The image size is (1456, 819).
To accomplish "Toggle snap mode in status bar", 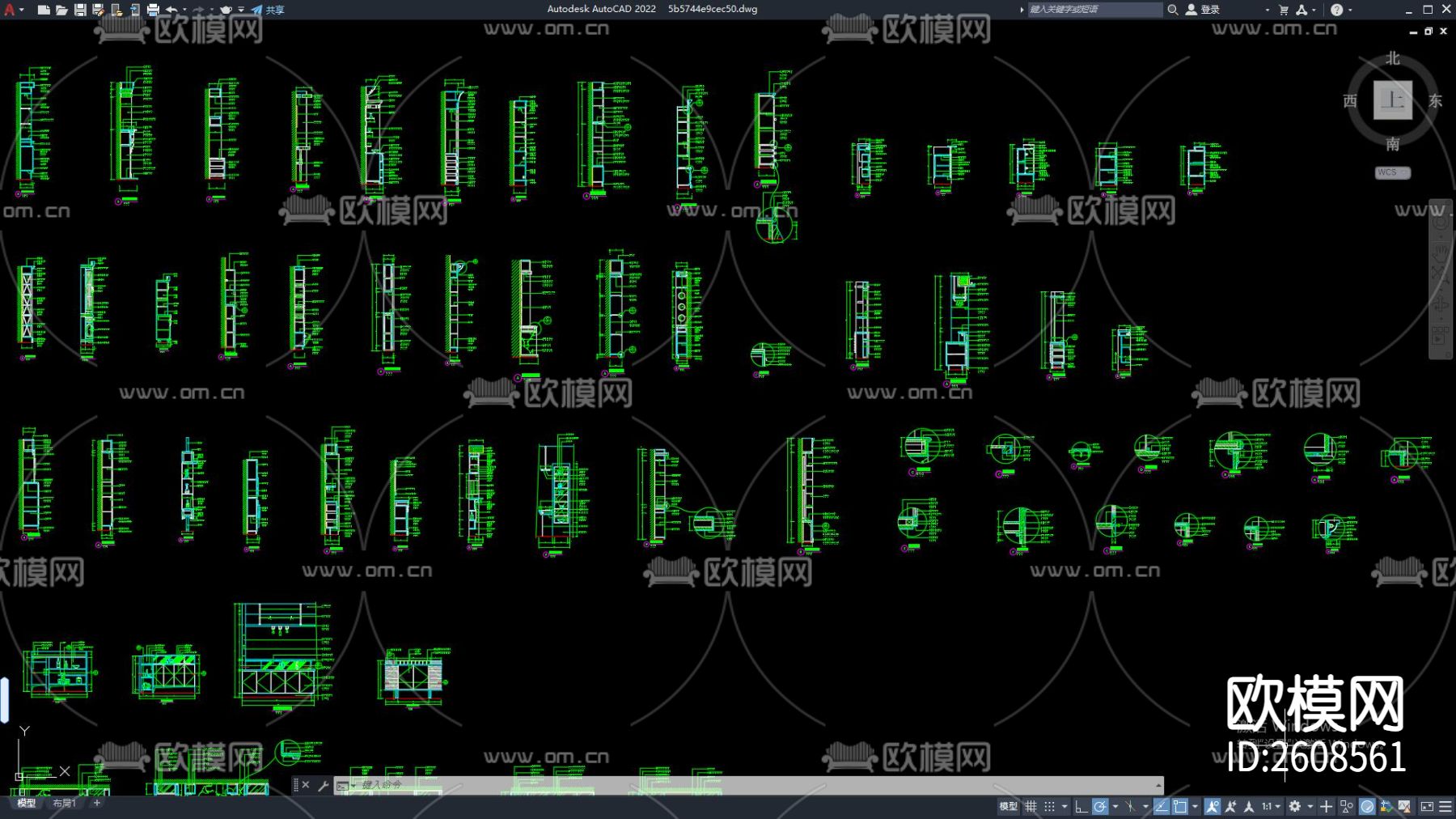I will [x=1050, y=807].
